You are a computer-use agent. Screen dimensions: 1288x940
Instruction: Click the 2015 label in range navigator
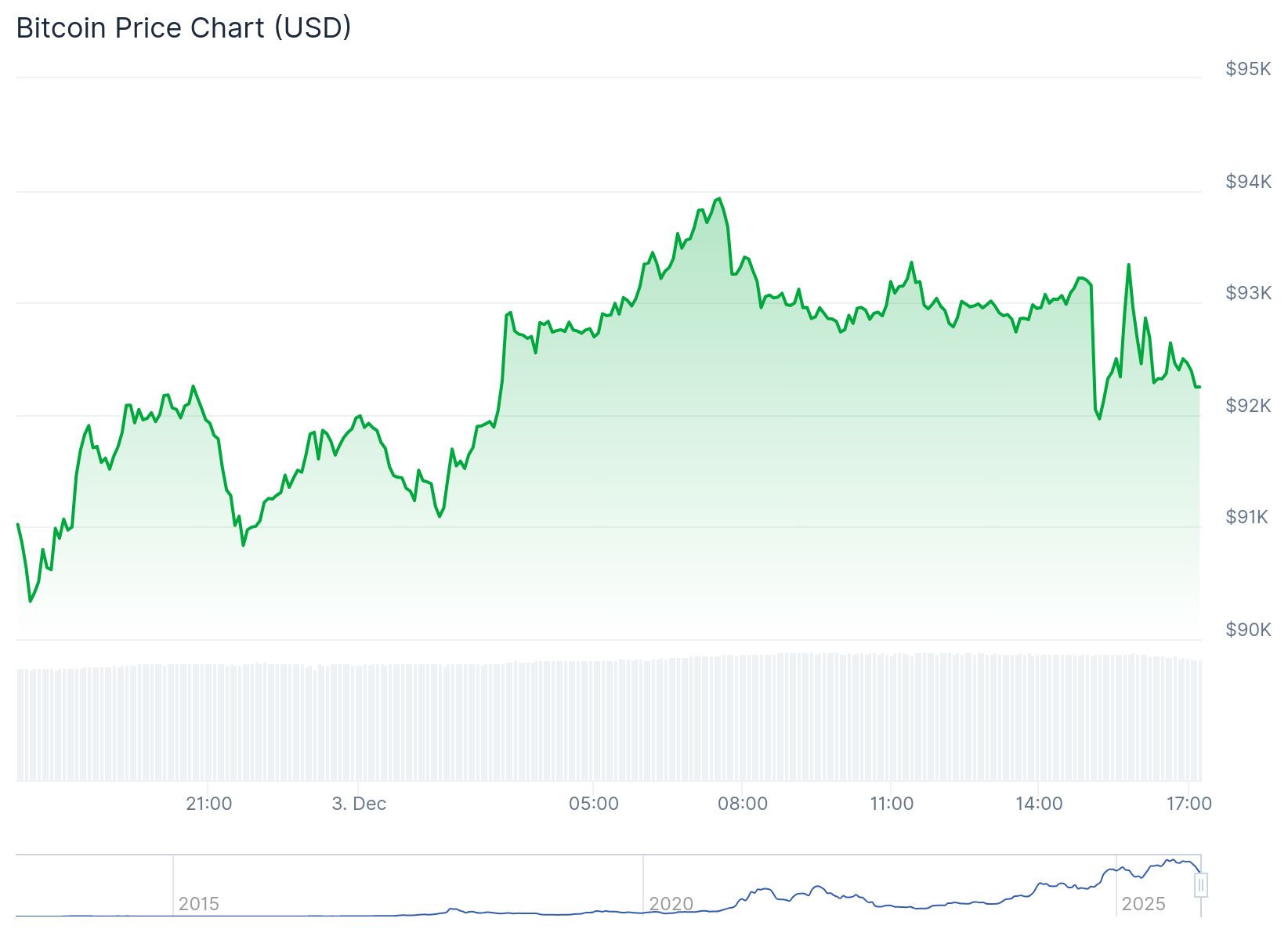click(198, 904)
